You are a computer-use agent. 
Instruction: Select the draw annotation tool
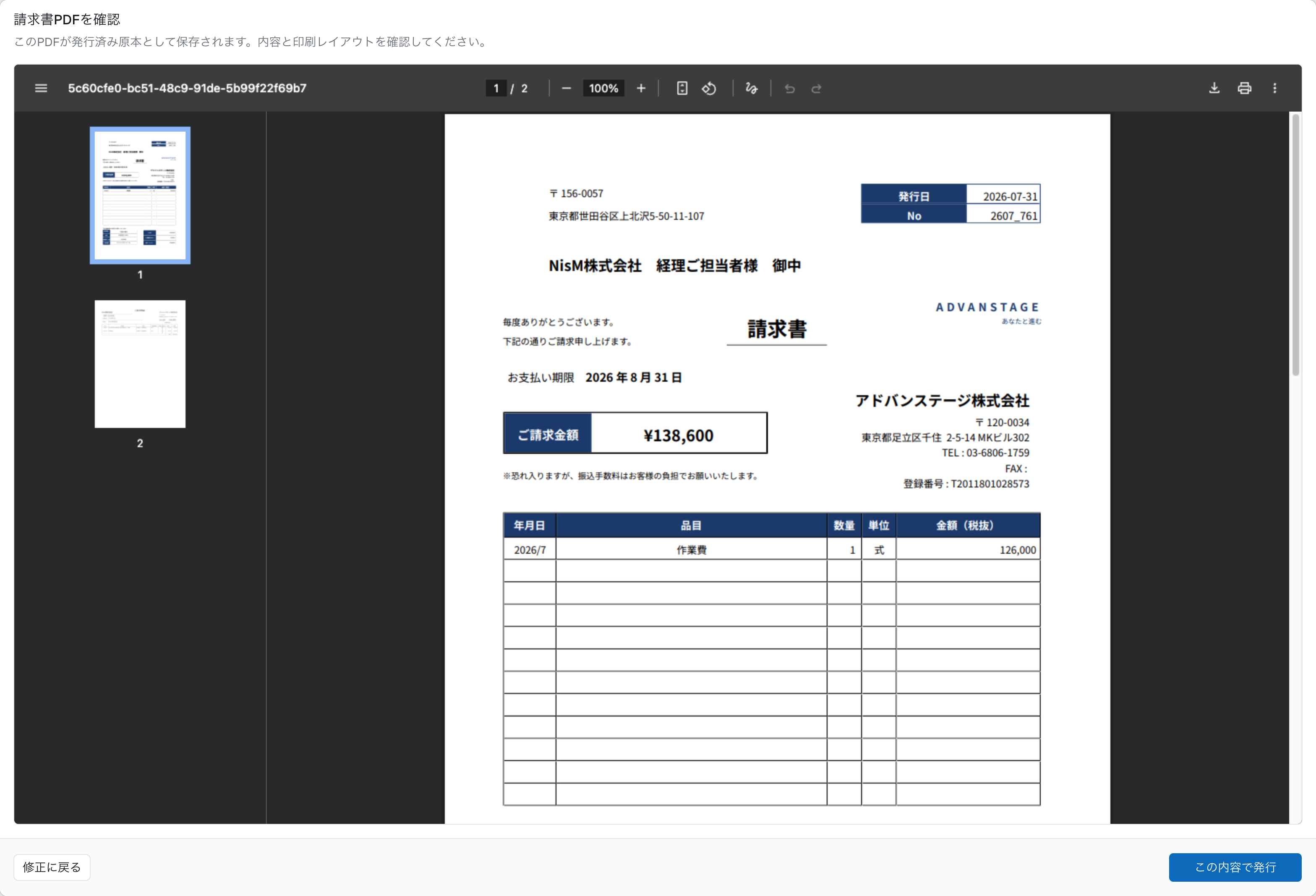[x=752, y=88]
